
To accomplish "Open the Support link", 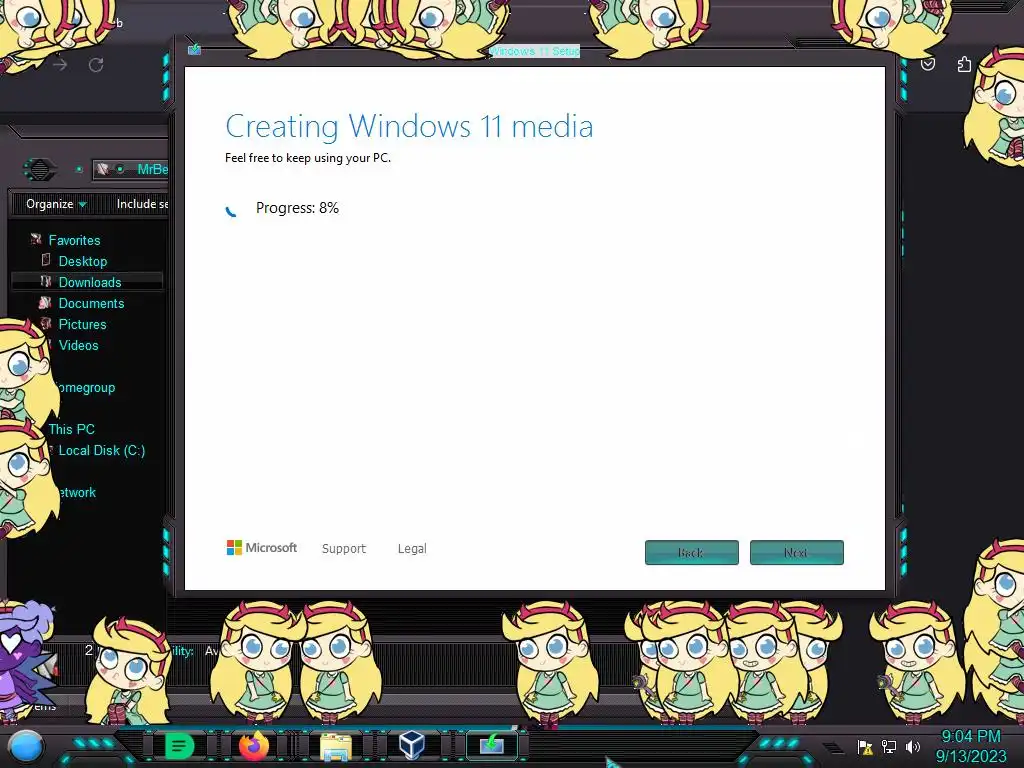I will pyautogui.click(x=344, y=549).
